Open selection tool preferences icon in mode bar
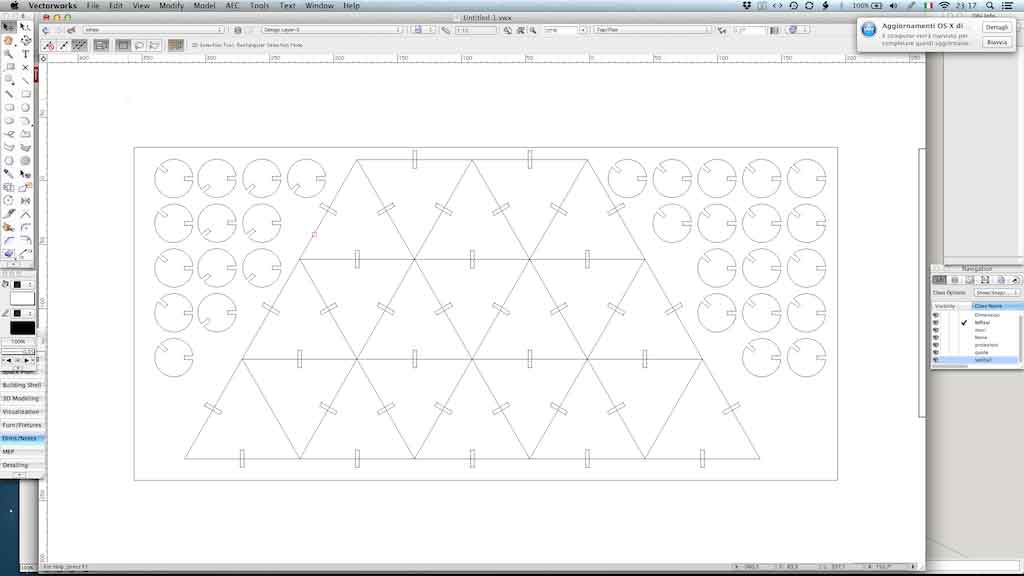The width and height of the screenshot is (1024, 576). coord(176,45)
